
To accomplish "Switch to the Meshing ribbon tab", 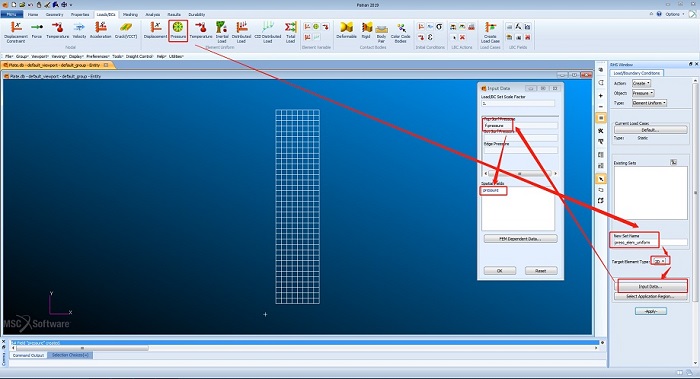I will pyautogui.click(x=130, y=14).
